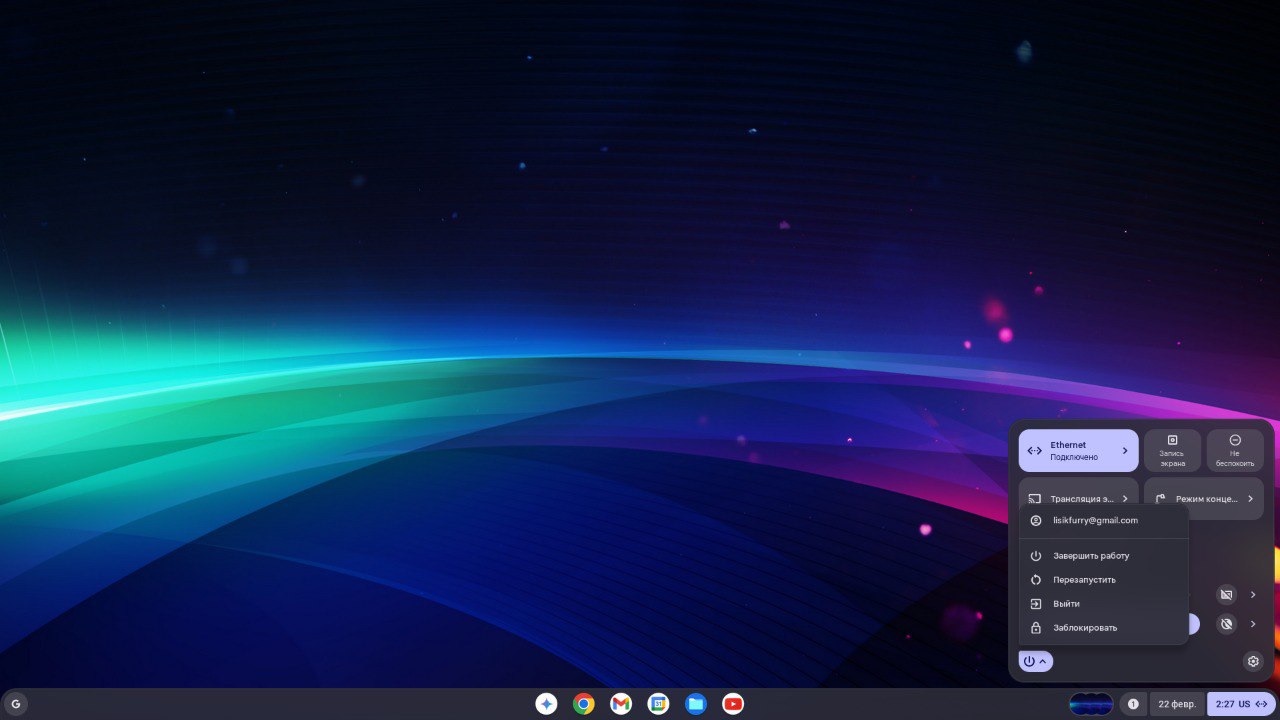This screenshot has height=720, width=1280.
Task: Choose Перезапустить to restart
Action: [1103, 580]
